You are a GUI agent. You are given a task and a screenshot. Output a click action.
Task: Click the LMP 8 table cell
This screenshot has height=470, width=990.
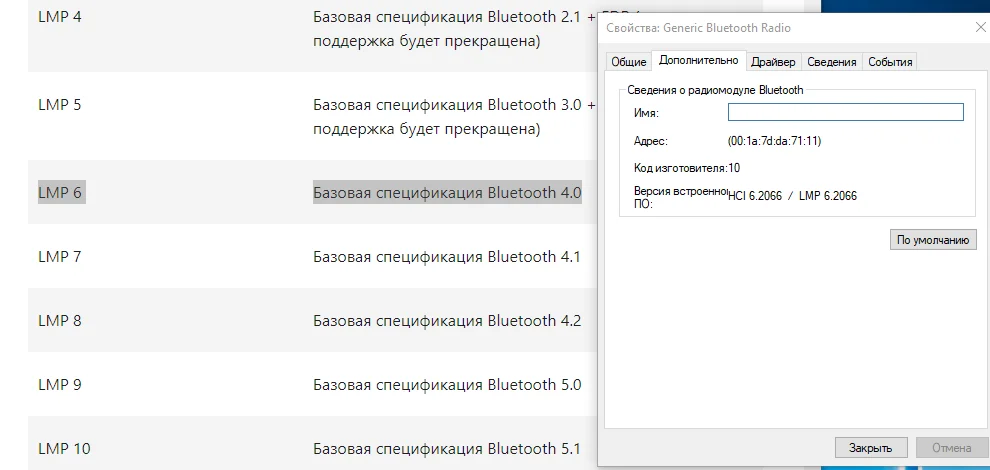tap(59, 321)
